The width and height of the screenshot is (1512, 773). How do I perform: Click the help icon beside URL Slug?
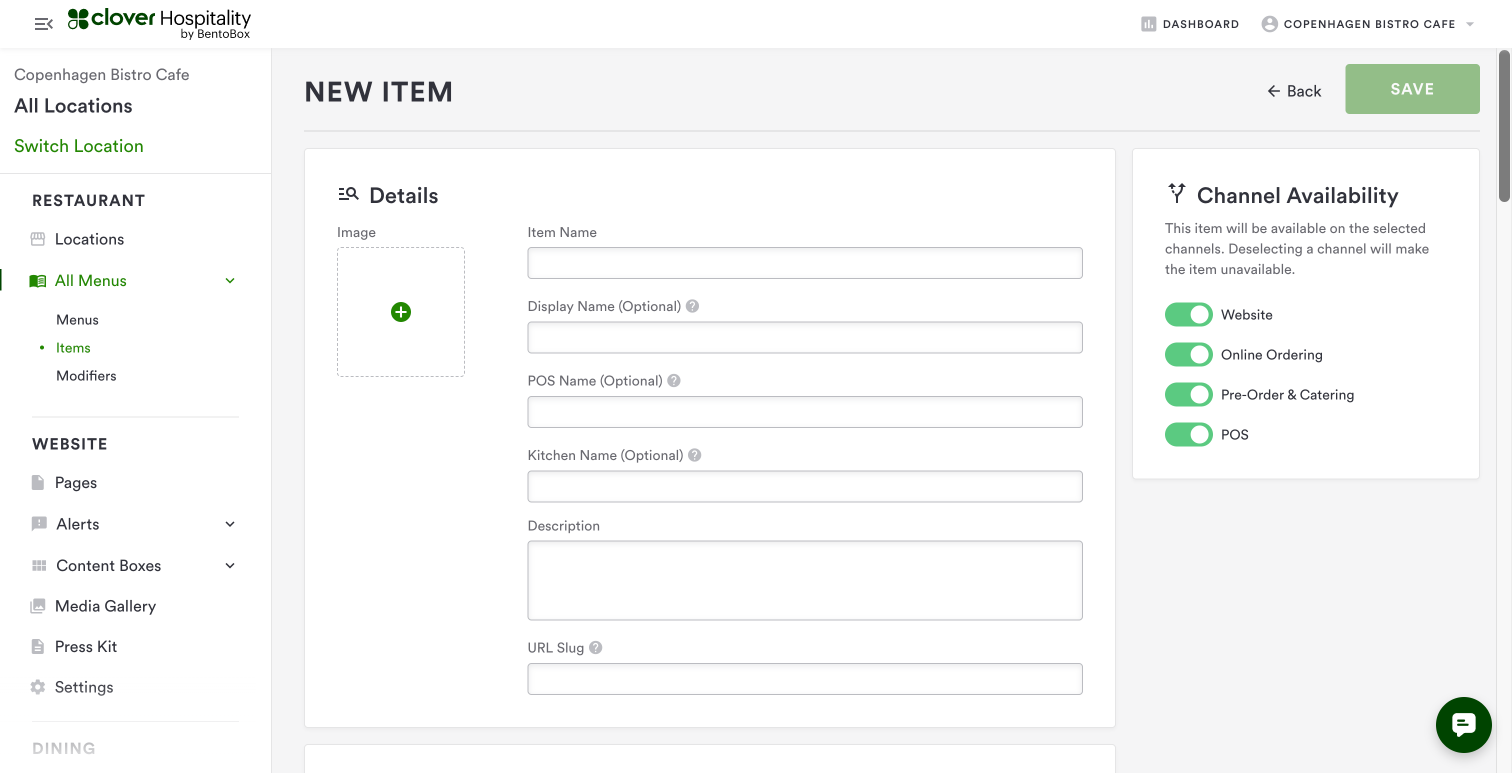(x=596, y=648)
